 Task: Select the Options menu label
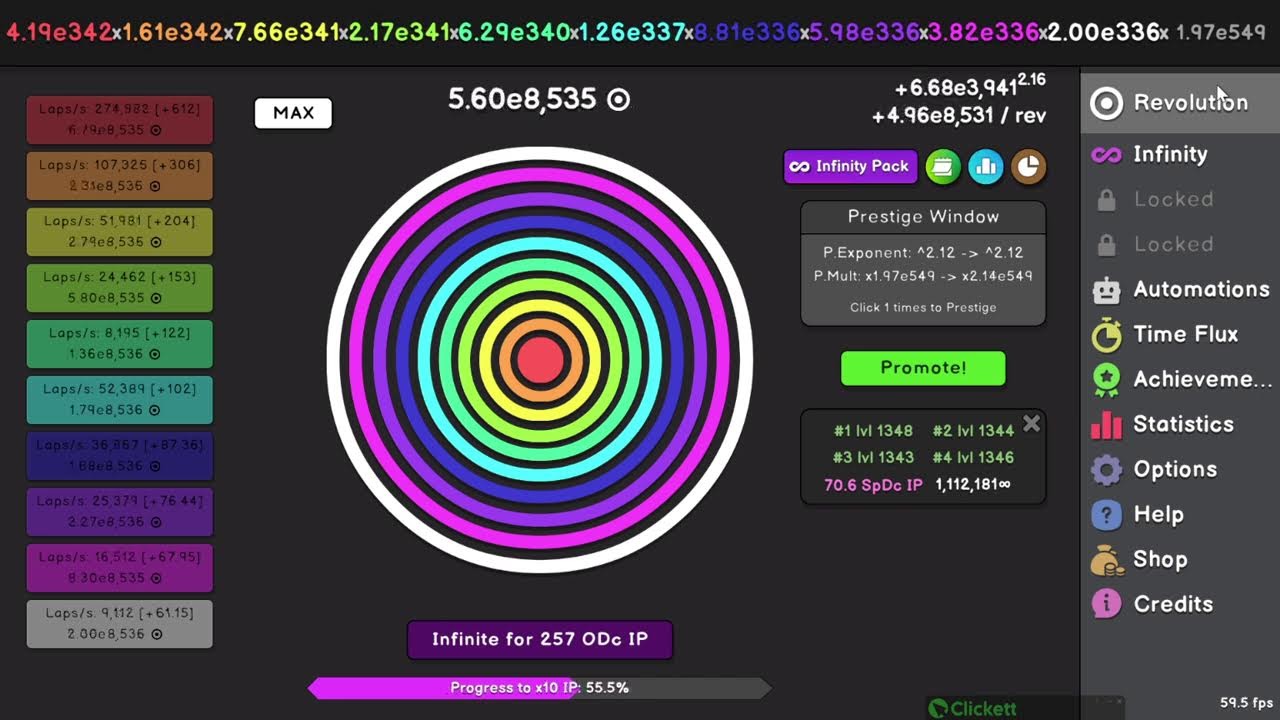point(1175,470)
